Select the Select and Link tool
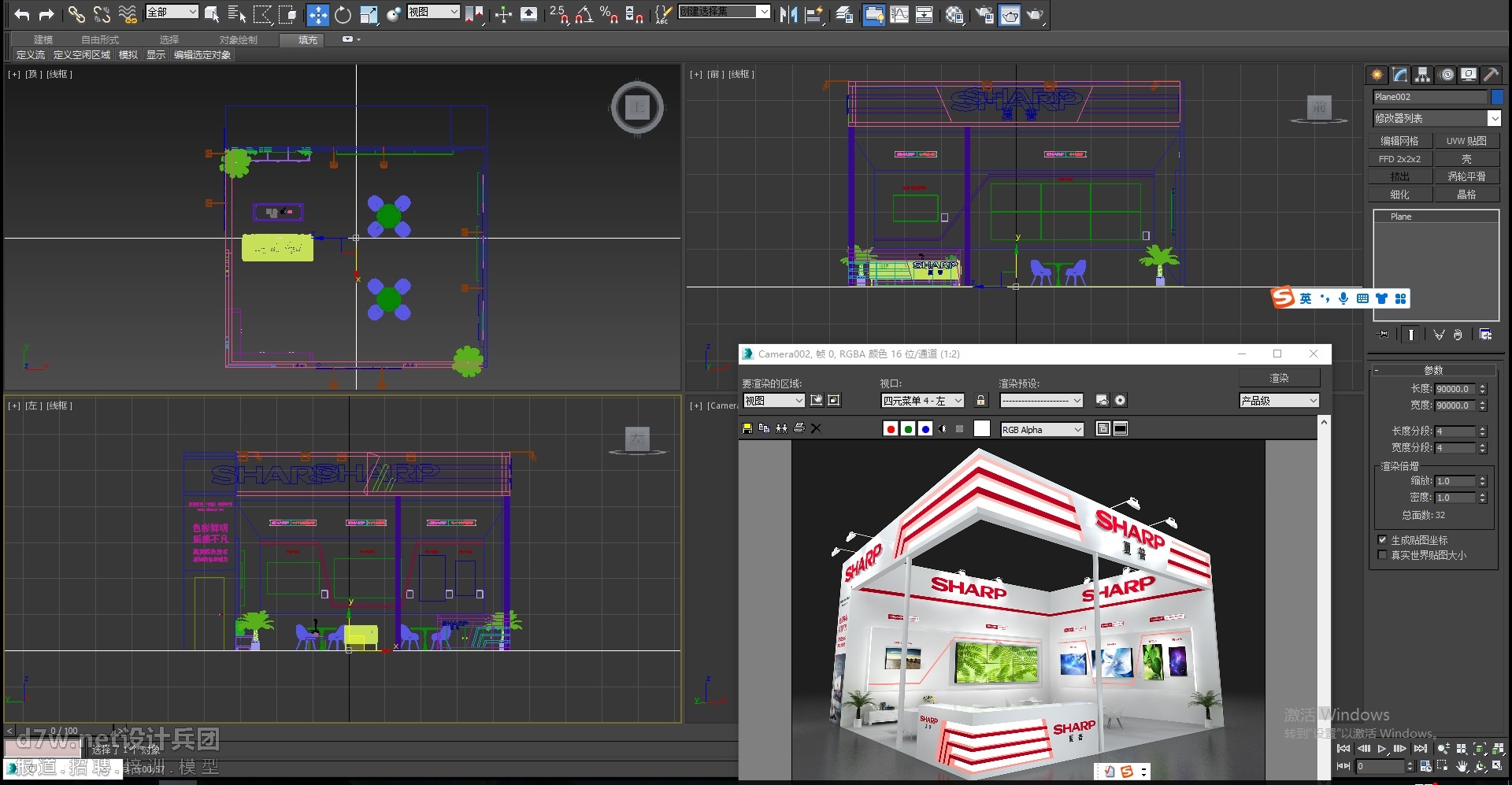This screenshot has height=785, width=1512. click(76, 14)
